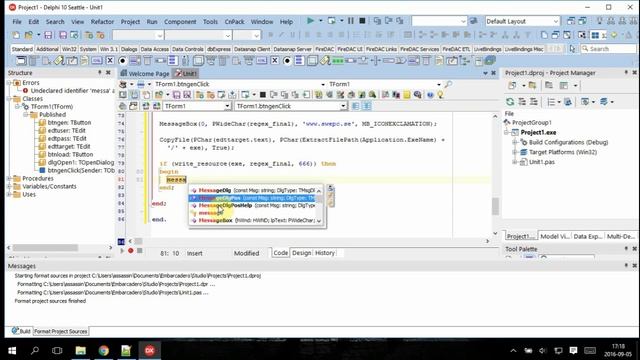Viewport: 640px width, 360px height.
Task: Click the Structure panel horizontal scrollbar
Action: 45,248
